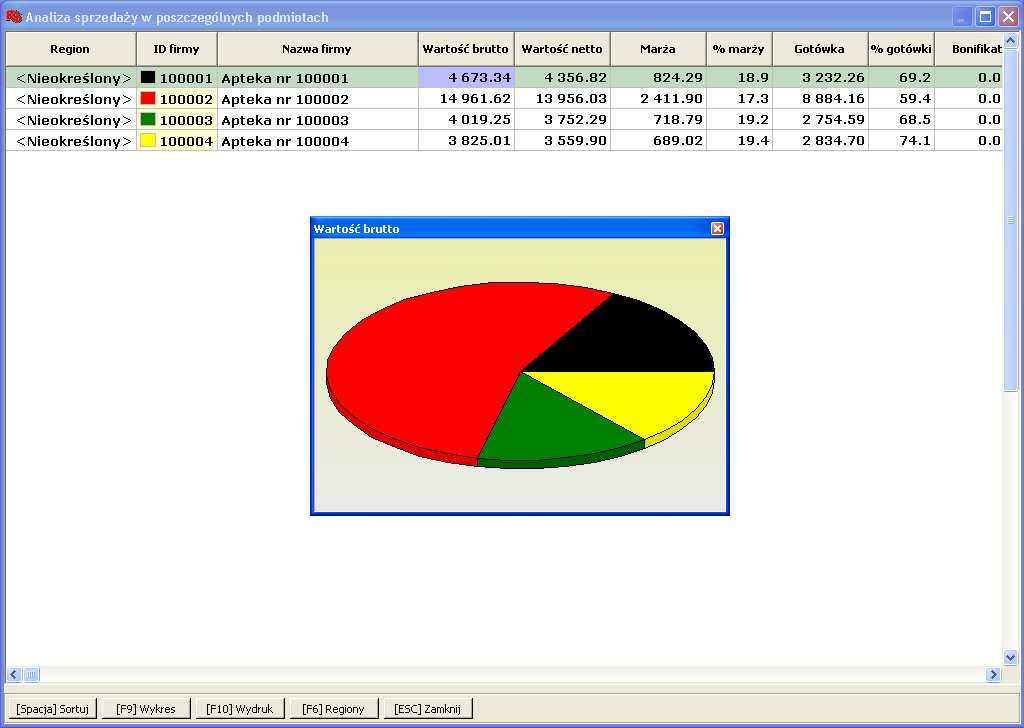Open chart with [F9] Wykres button

pyautogui.click(x=145, y=709)
